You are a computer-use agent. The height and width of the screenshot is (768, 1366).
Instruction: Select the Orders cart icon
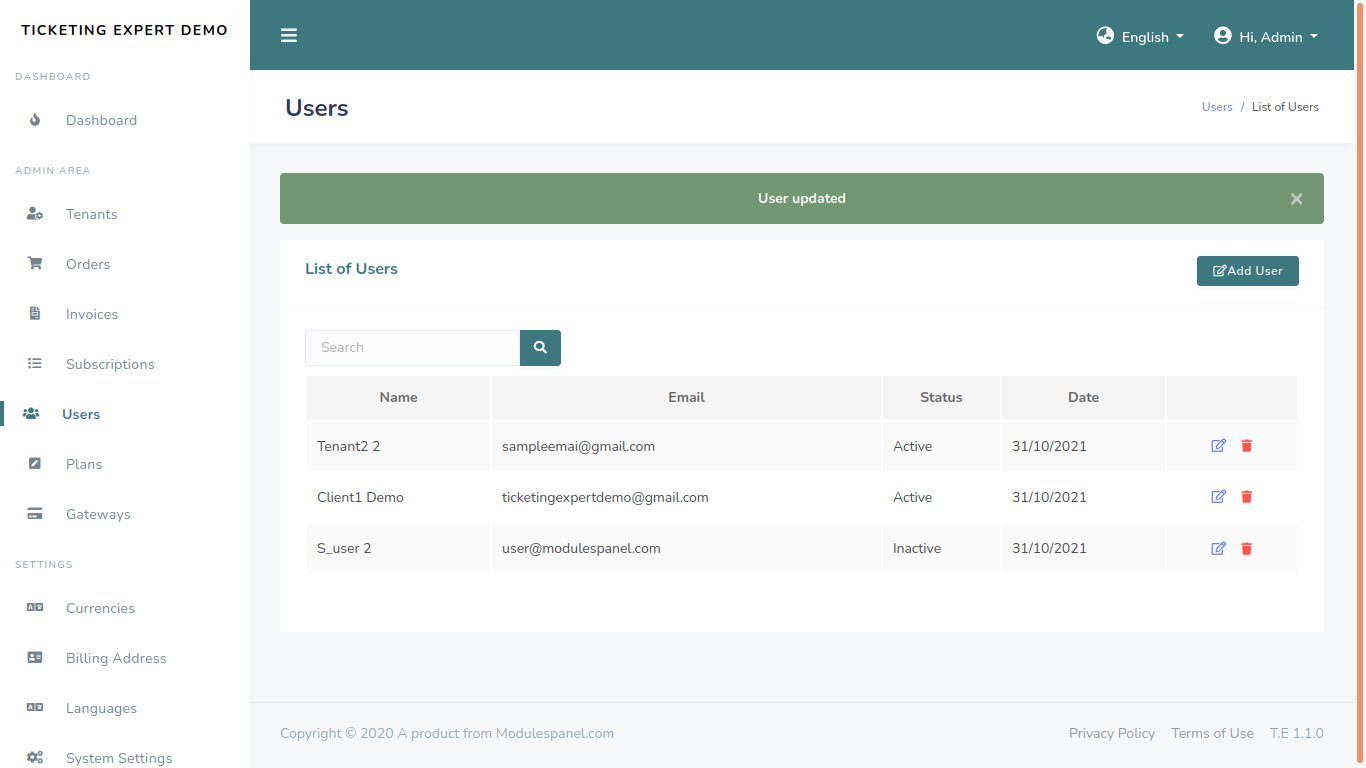(x=35, y=263)
